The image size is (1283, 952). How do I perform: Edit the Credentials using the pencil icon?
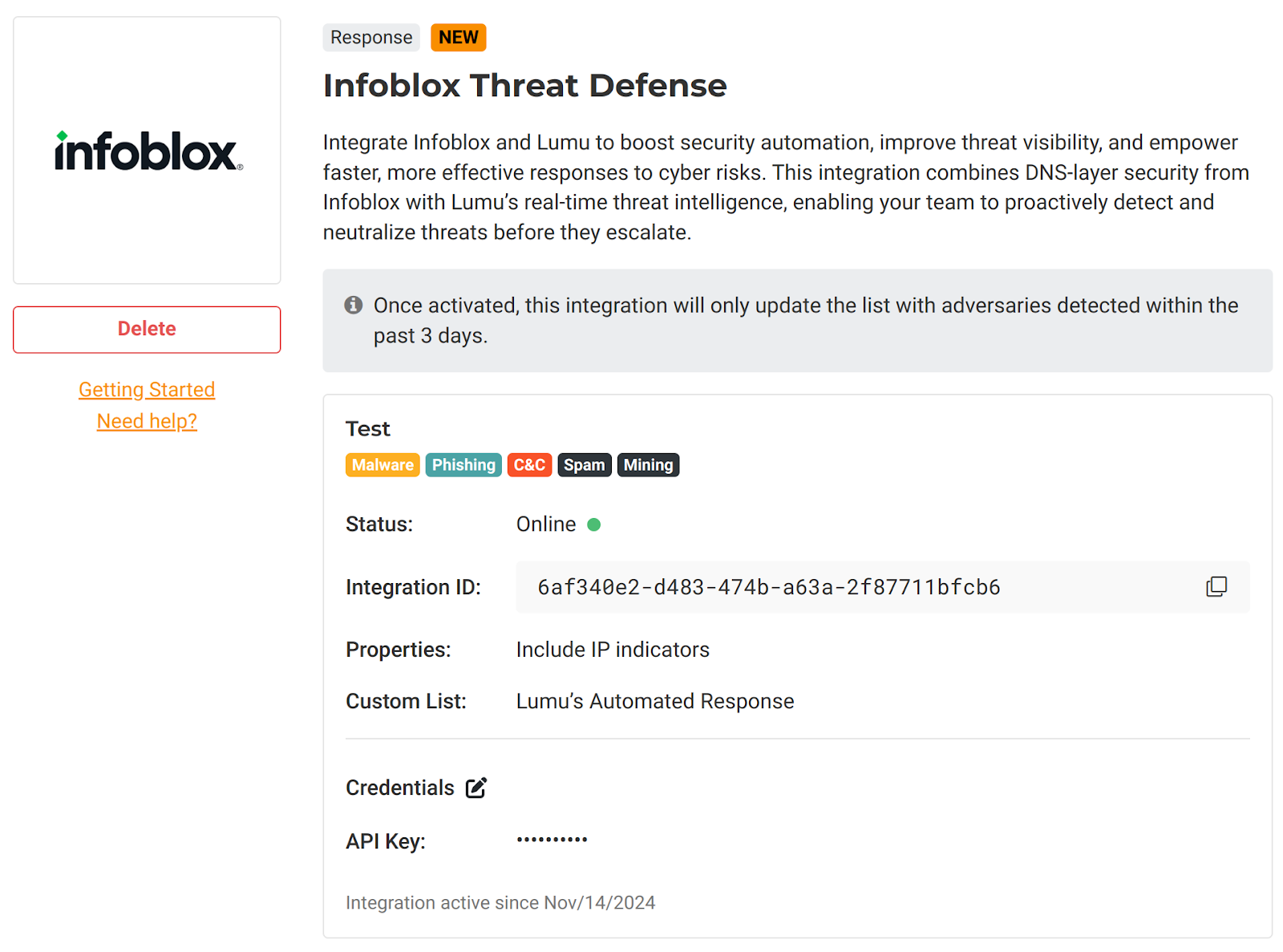coord(476,788)
